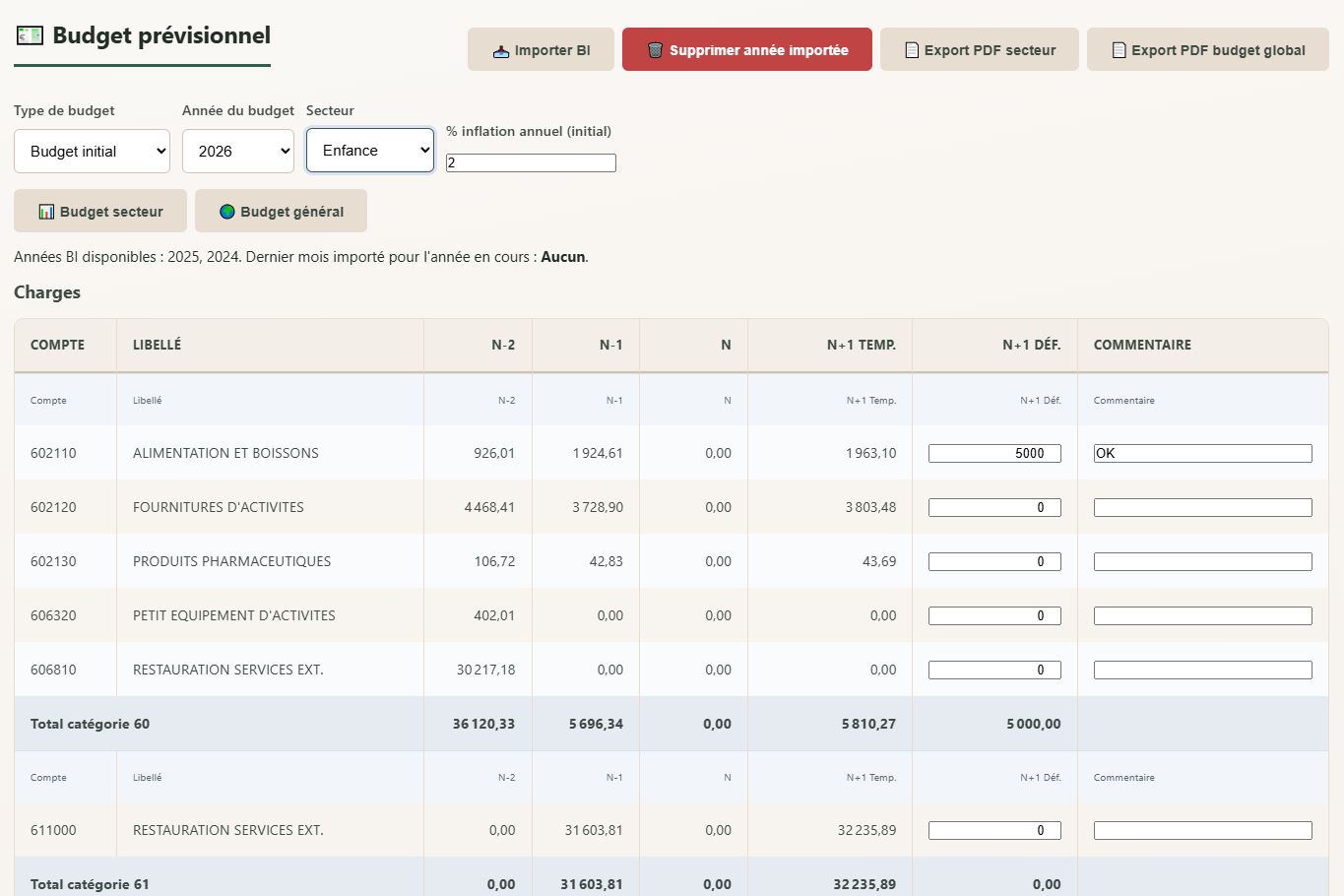Image resolution: width=1344 pixels, height=896 pixels.
Task: Click the commentaire field containing OK
Action: pos(1202,454)
